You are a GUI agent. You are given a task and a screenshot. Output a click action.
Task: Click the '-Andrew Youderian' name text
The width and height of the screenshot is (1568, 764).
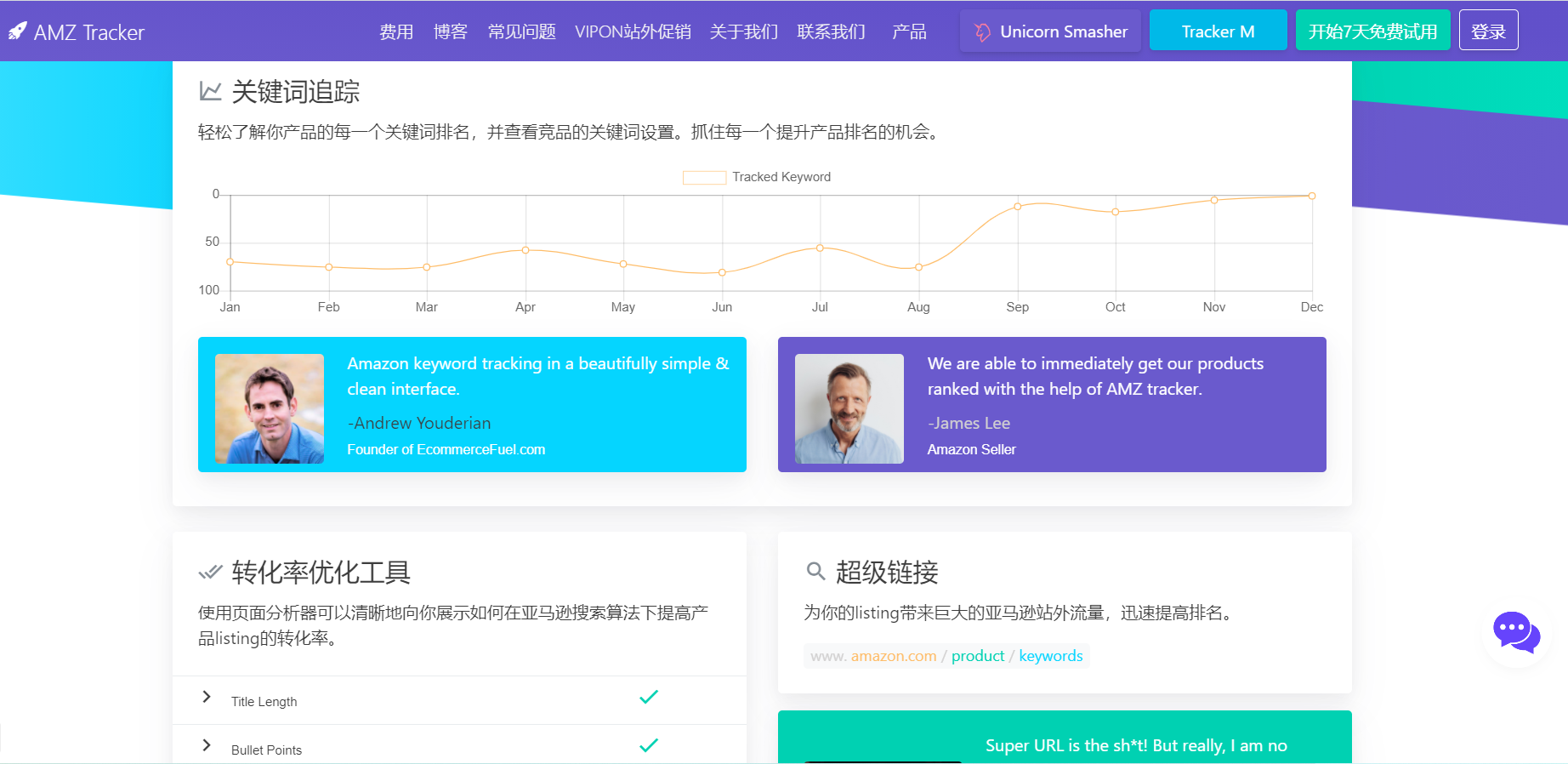pyautogui.click(x=419, y=423)
